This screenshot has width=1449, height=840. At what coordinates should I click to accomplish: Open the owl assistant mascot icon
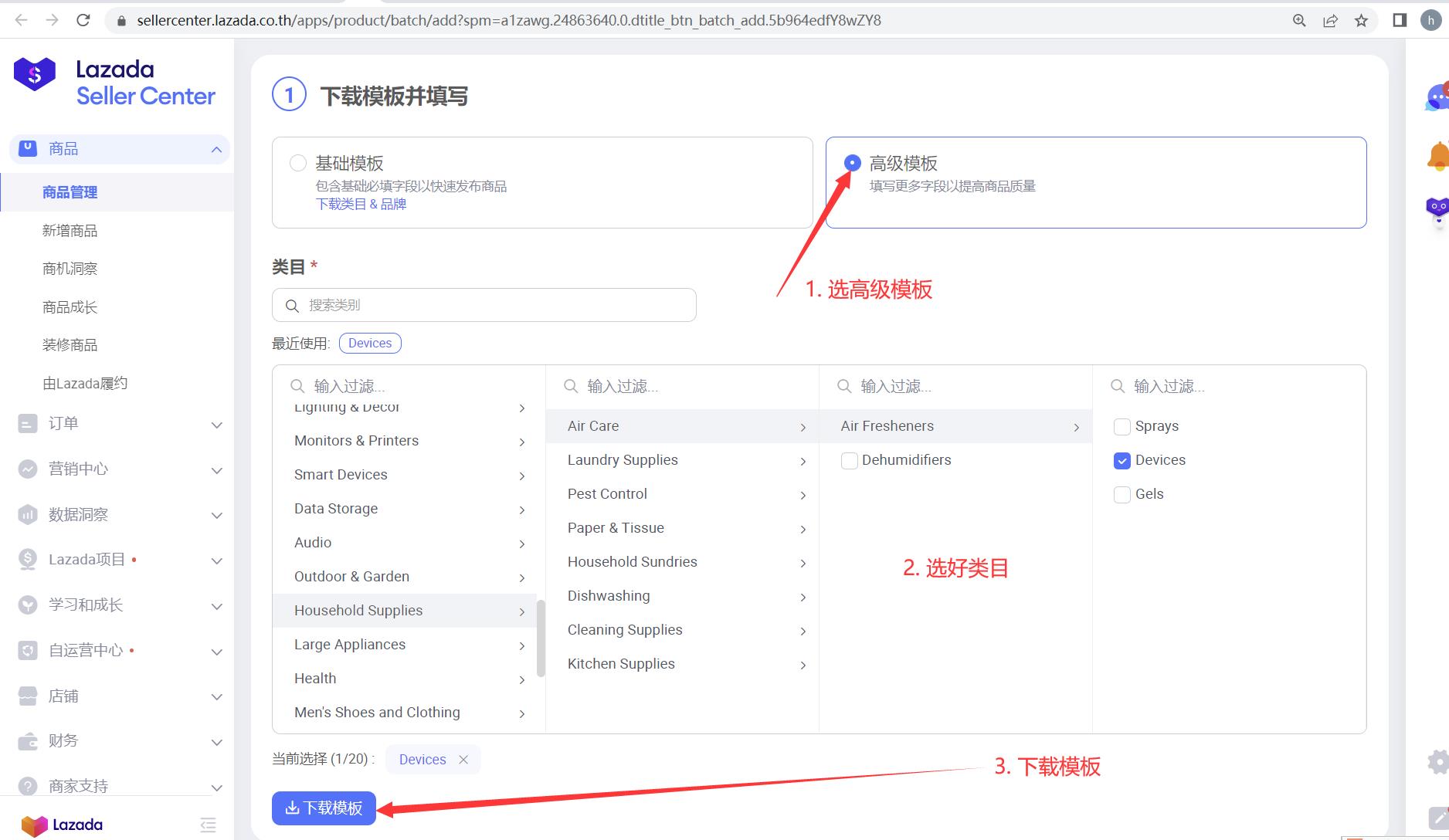1437,209
